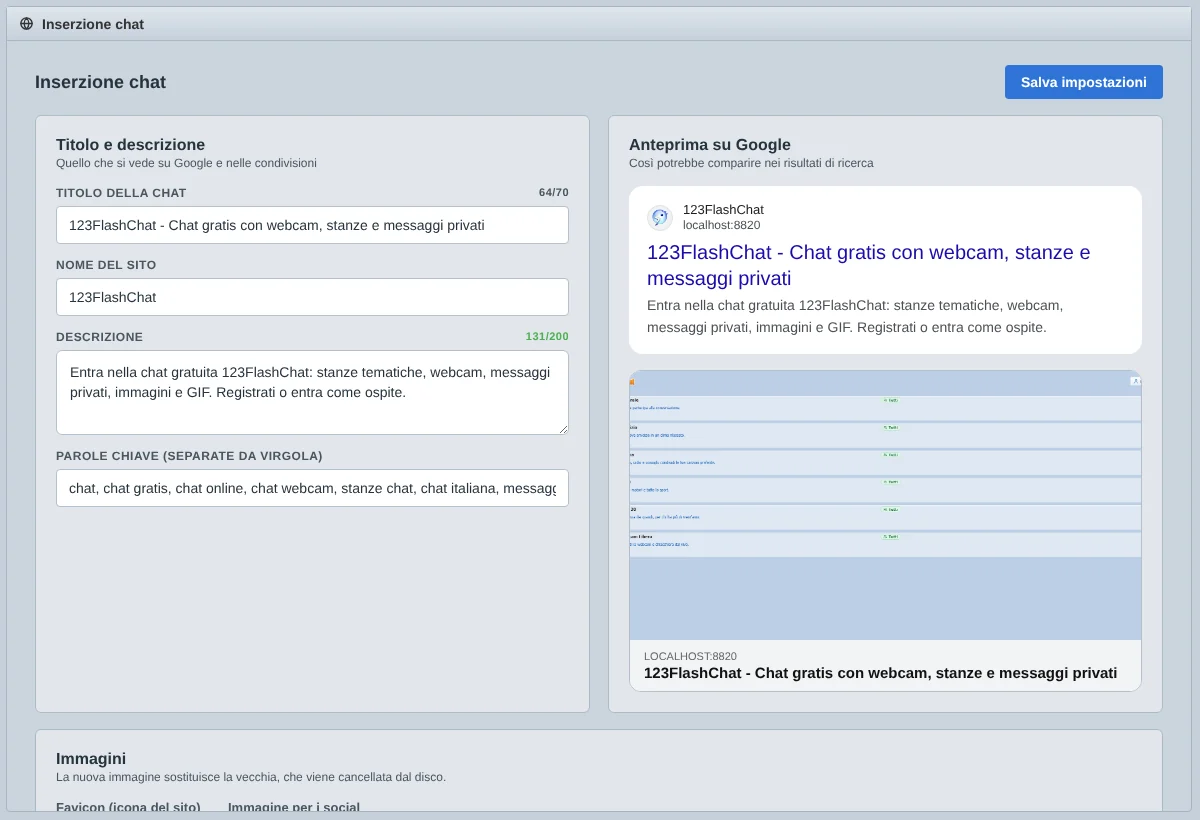This screenshot has width=1200, height=820.
Task: Click the Titolo e descrizione heading
Action: pos(130,144)
